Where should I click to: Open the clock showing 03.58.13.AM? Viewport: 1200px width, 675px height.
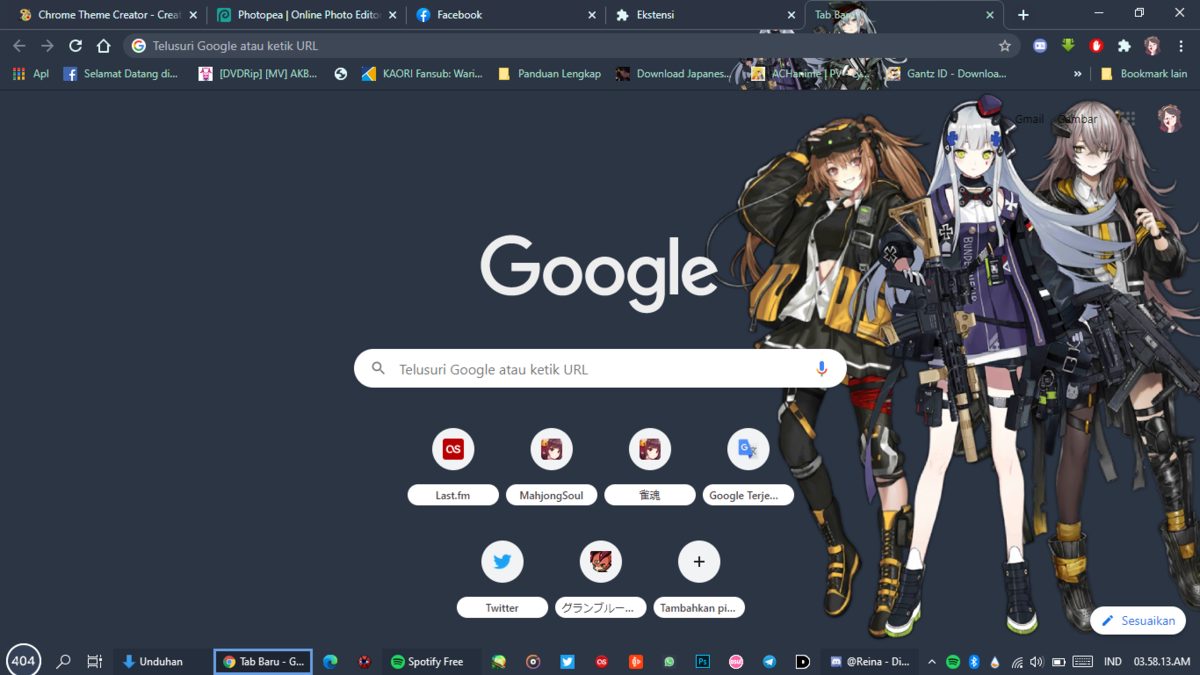[x=1162, y=661]
